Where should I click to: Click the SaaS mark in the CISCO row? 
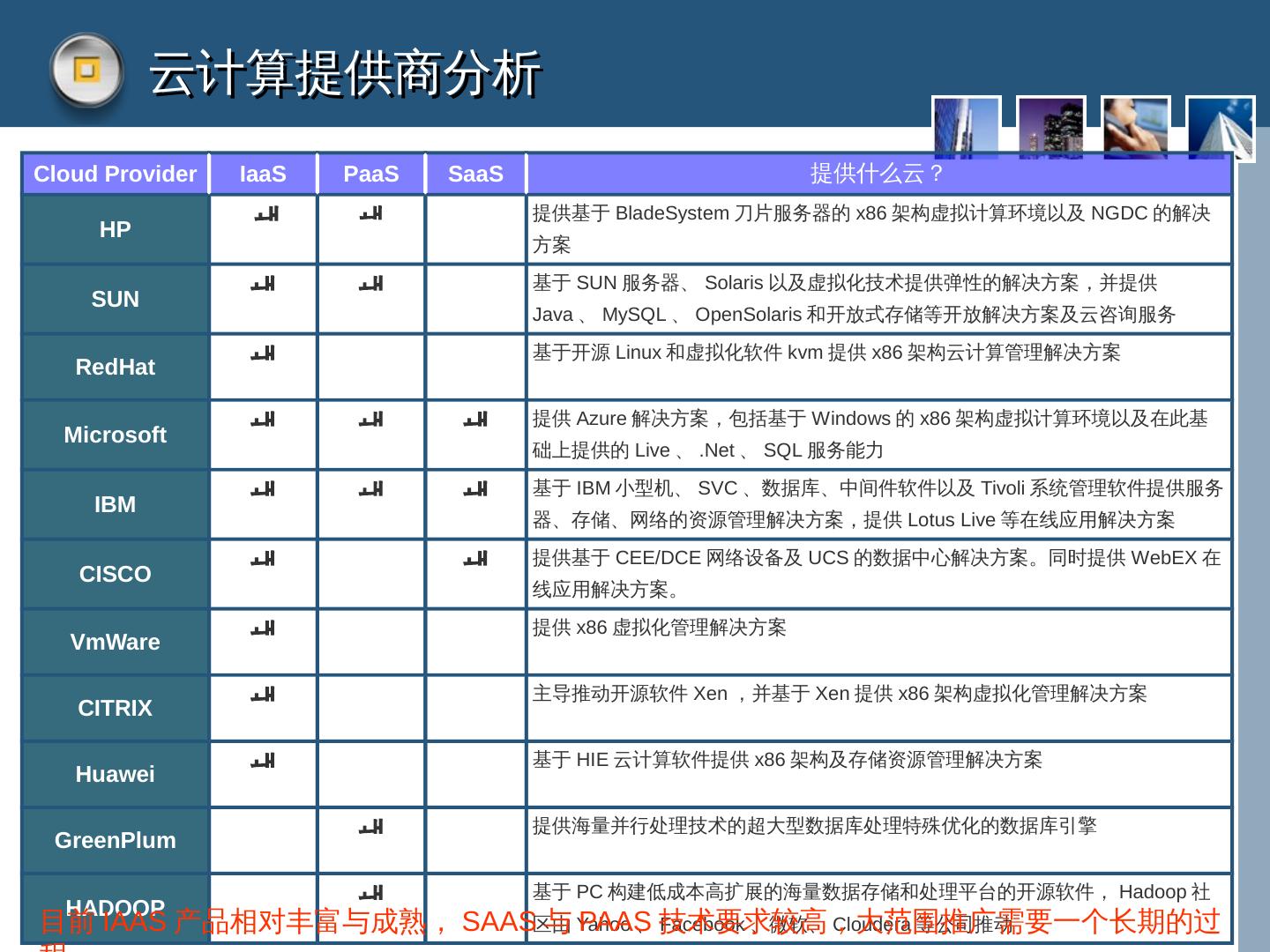(x=475, y=559)
